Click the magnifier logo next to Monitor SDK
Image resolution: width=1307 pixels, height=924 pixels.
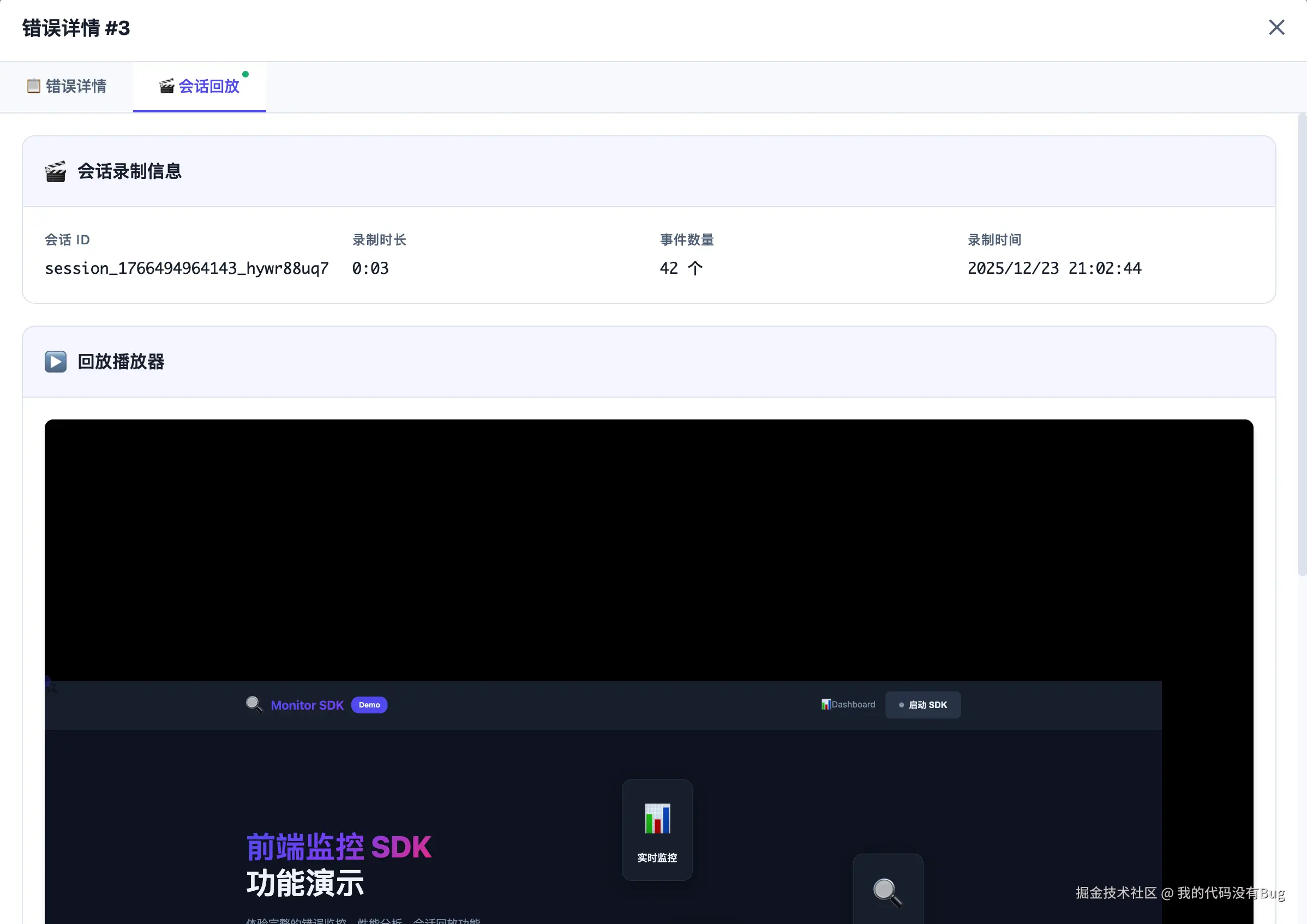tap(254, 705)
